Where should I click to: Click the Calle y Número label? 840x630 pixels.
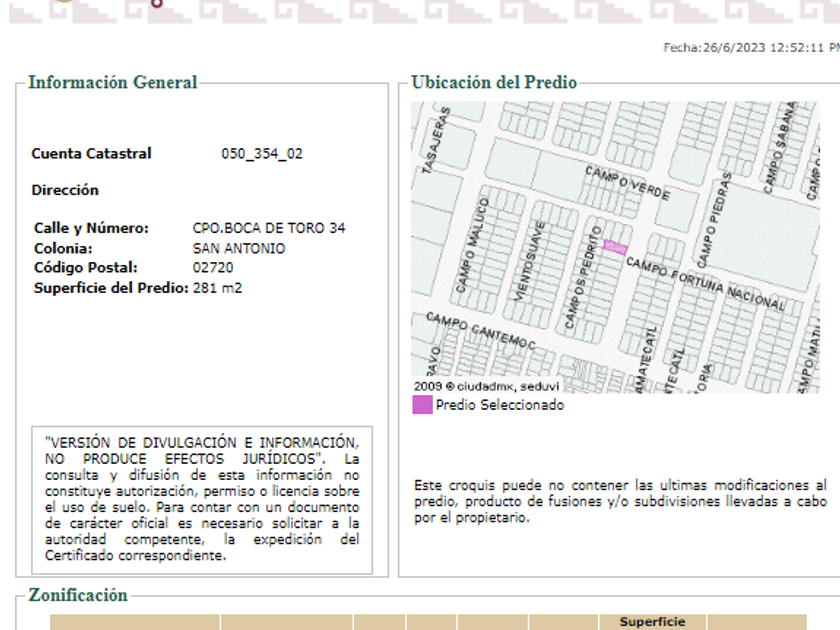tap(91, 228)
